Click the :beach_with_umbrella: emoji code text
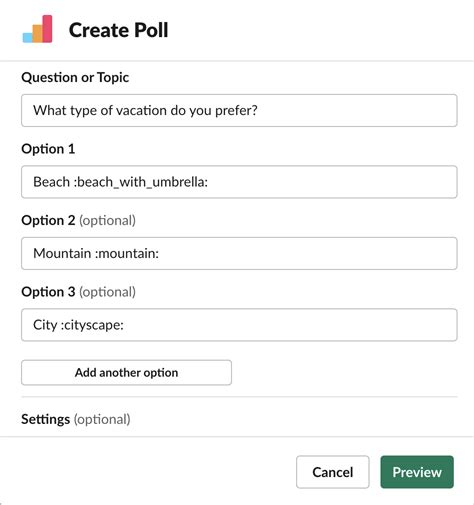The image size is (474, 505). pos(141,182)
